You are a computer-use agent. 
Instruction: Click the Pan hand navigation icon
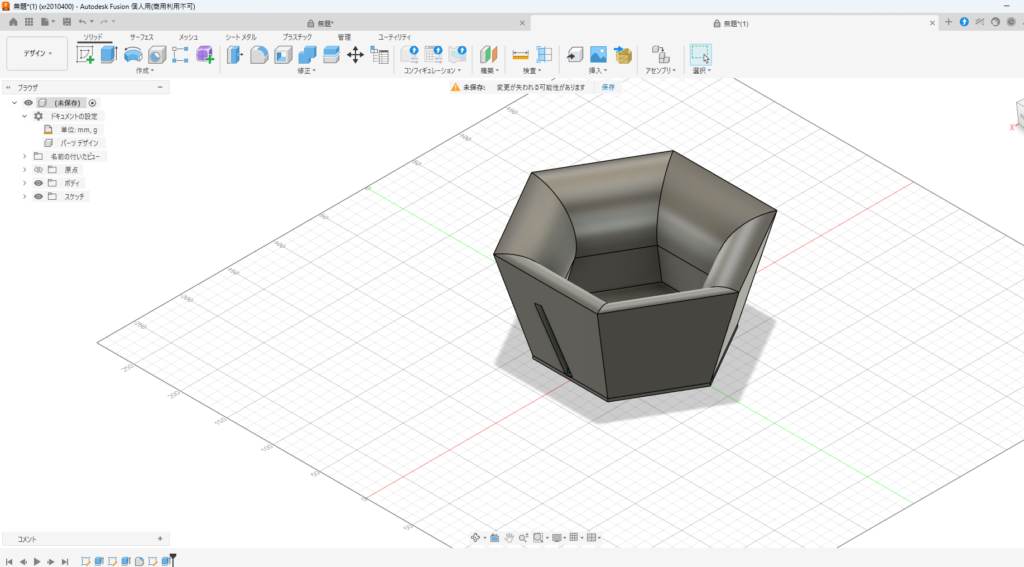509,537
